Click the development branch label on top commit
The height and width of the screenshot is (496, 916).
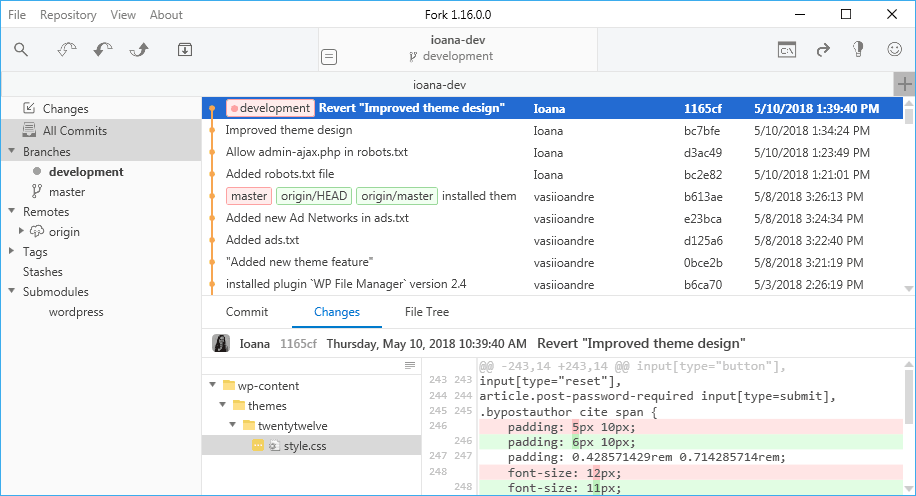click(270, 108)
